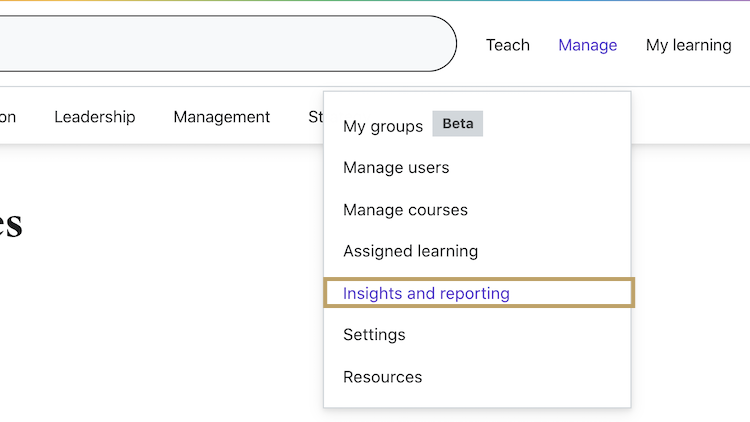Click the partially visible category ending in "on"
Viewport: 750px width, 422px height.
point(8,117)
